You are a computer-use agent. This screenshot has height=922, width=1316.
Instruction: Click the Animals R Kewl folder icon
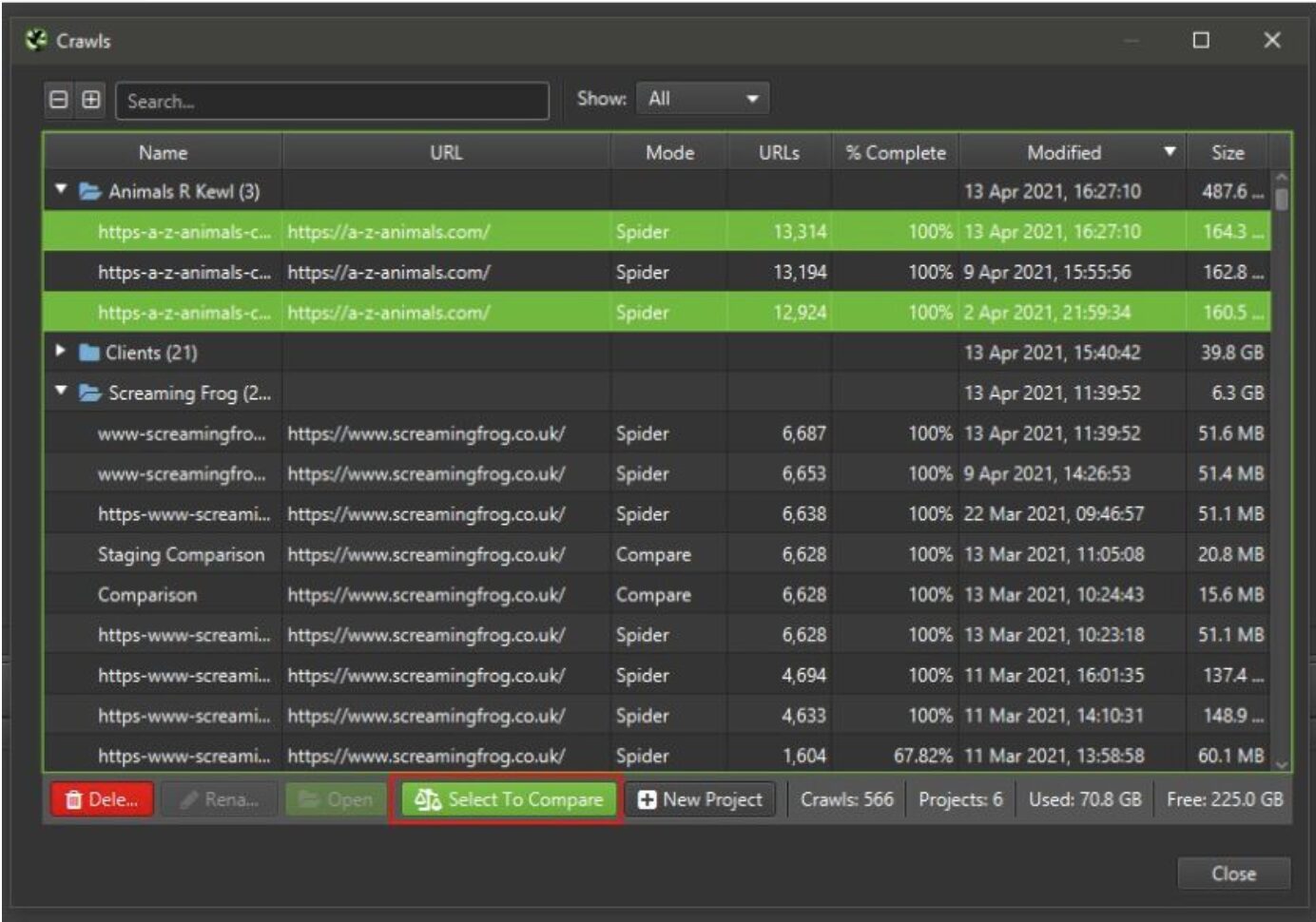click(x=90, y=191)
